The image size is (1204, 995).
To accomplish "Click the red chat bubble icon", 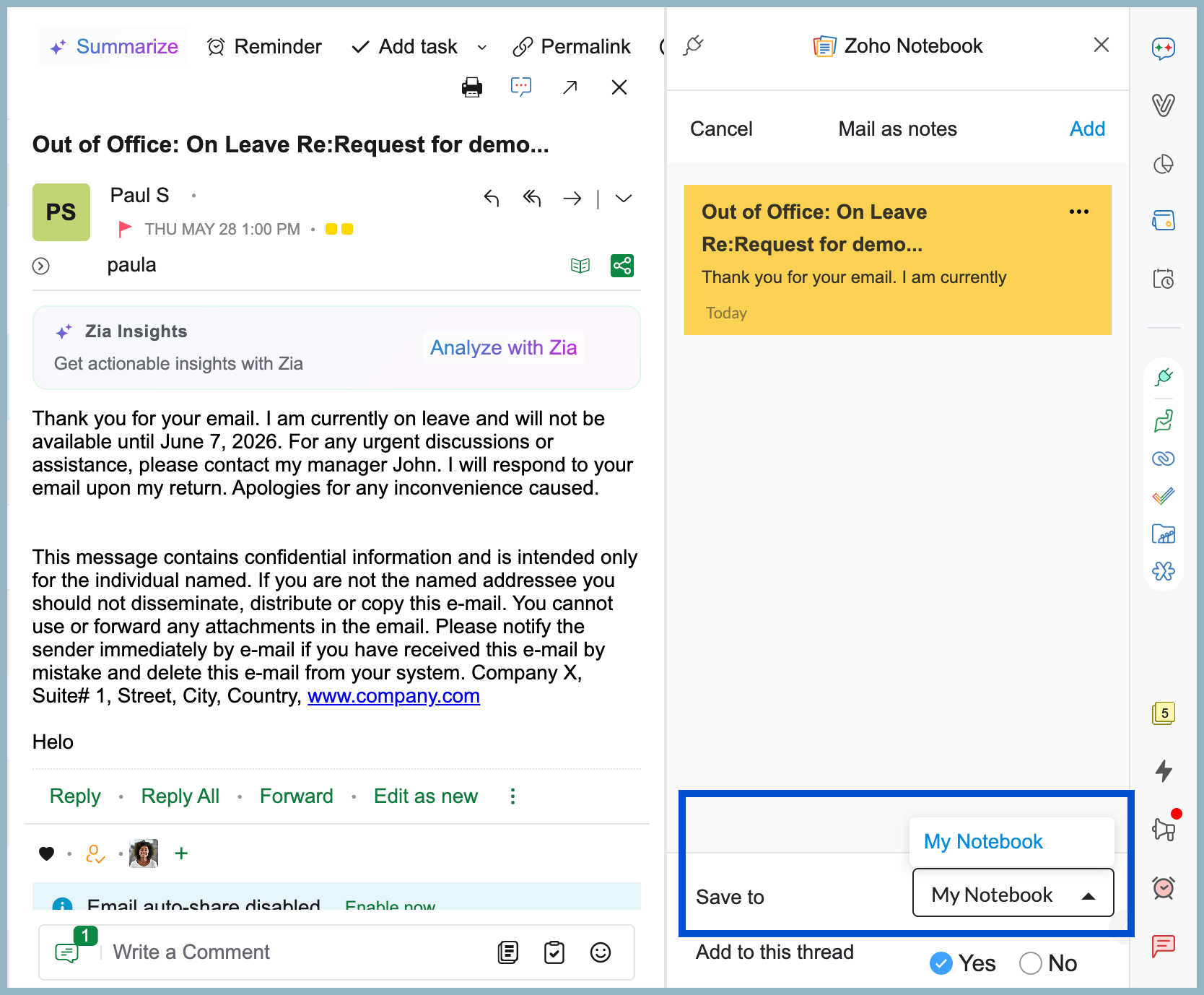I will coord(1164,946).
